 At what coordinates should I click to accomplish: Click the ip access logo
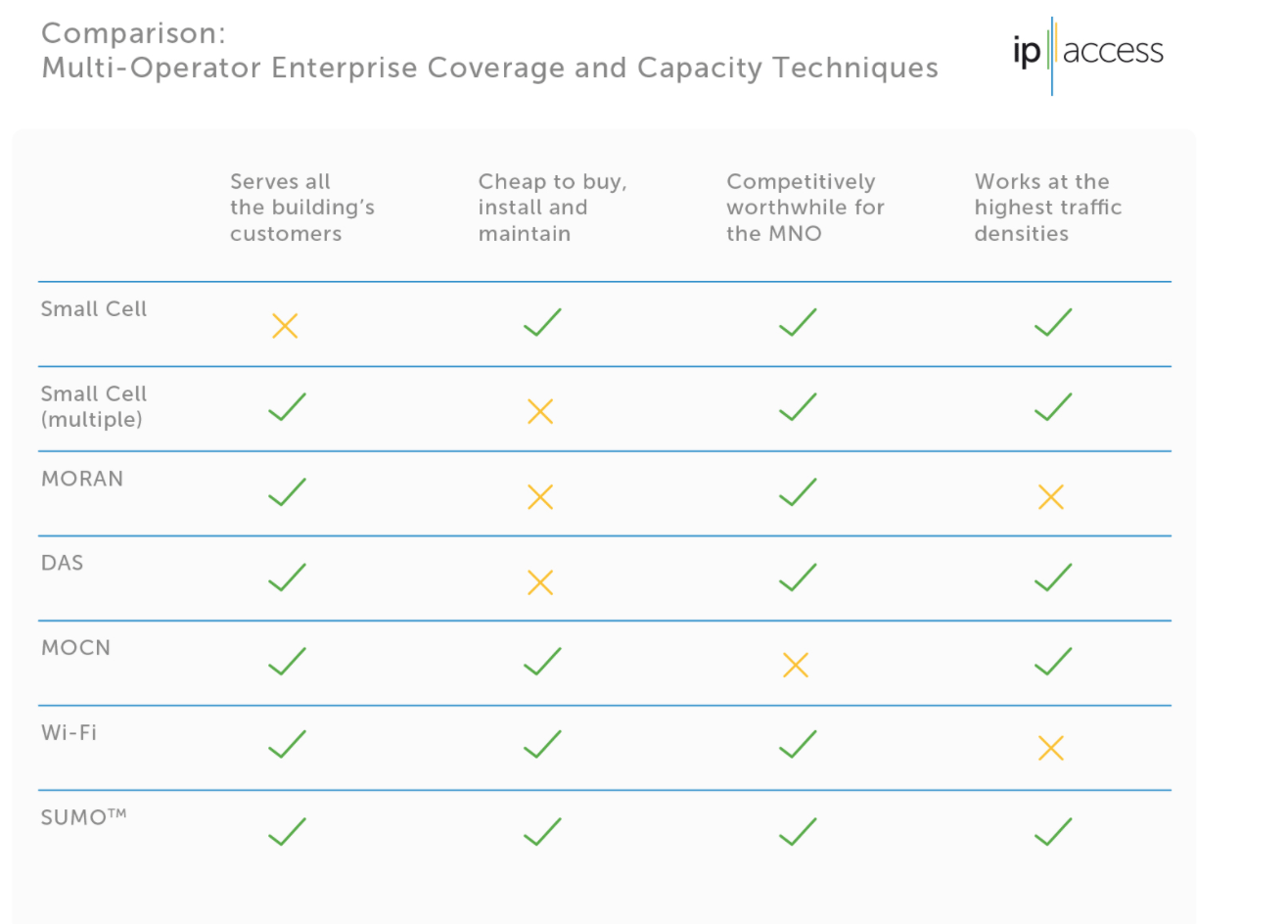tap(1087, 53)
